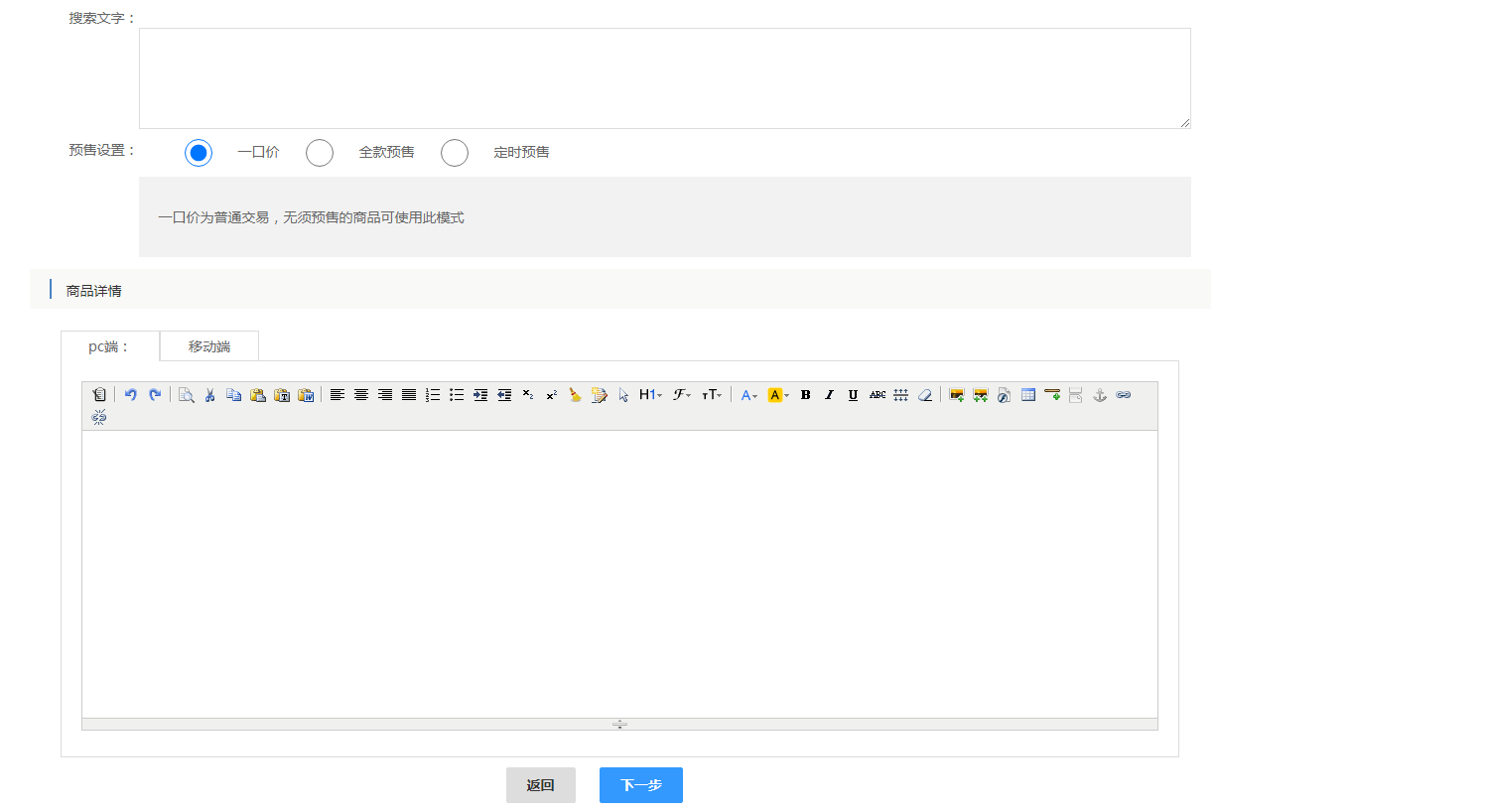Center align text in the editor
Screen dimensions: 1489x812
(361, 395)
